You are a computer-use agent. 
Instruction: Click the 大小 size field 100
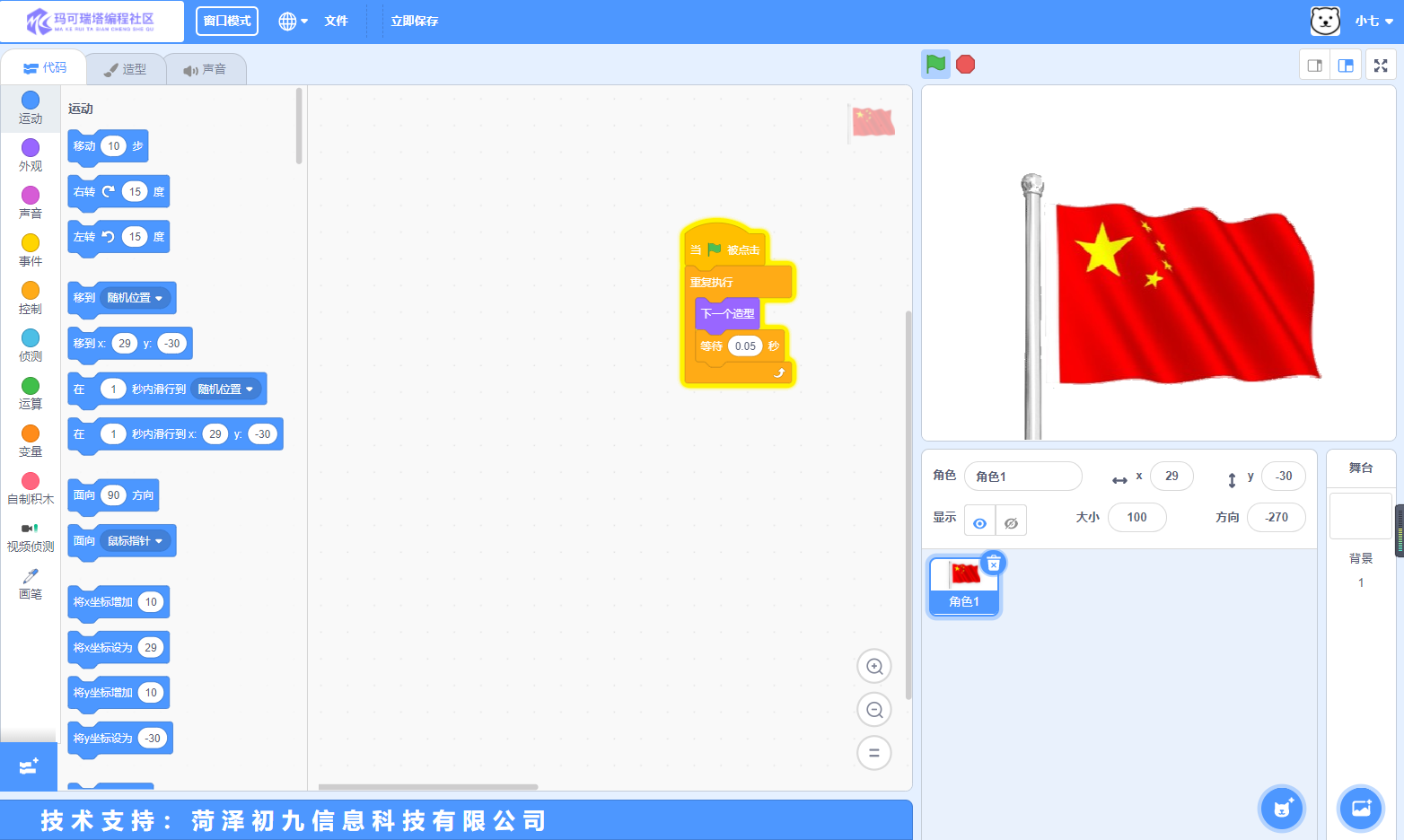coord(1136,517)
